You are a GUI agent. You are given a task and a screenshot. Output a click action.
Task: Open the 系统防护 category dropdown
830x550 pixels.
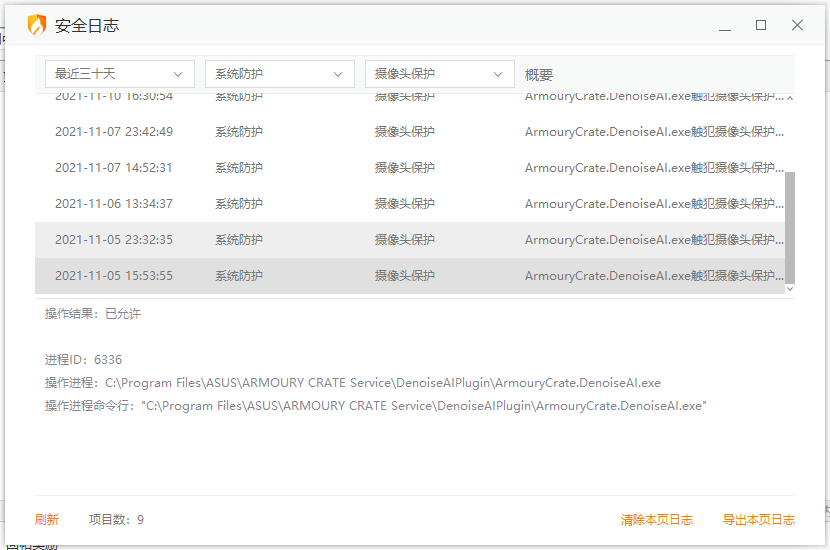coord(279,74)
